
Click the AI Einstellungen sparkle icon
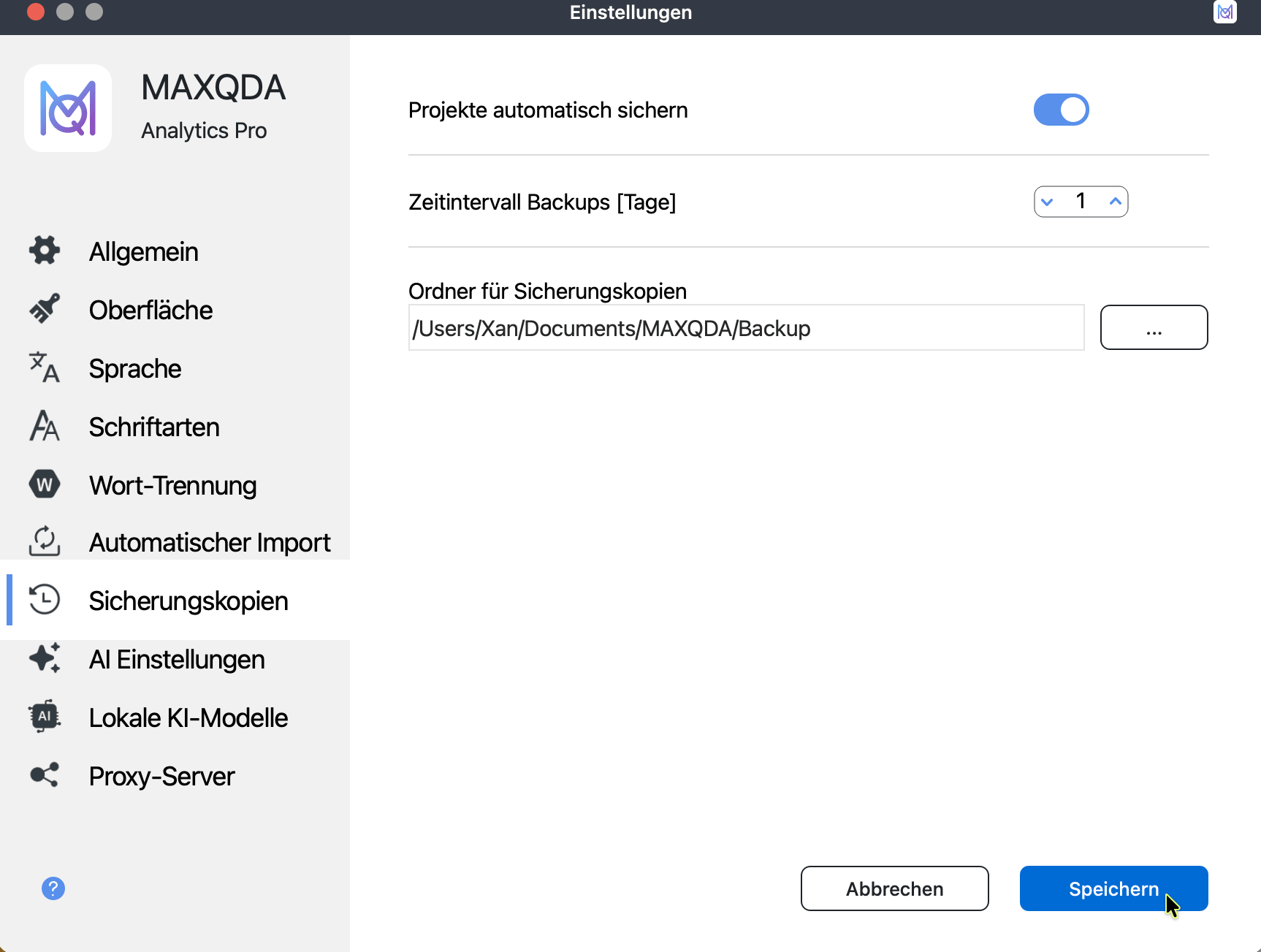(x=45, y=658)
